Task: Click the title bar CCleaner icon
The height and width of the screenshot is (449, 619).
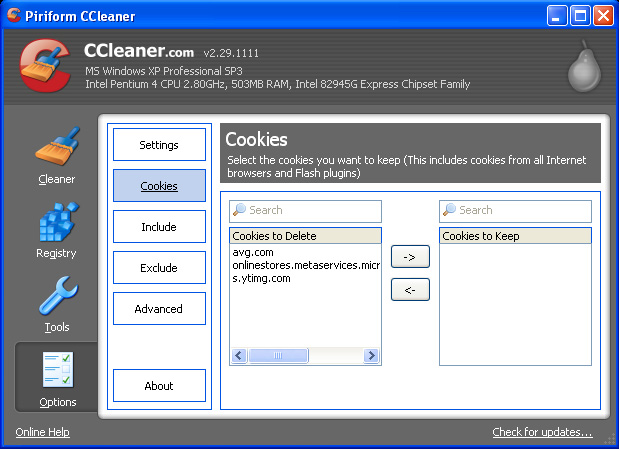Action: (x=14, y=15)
